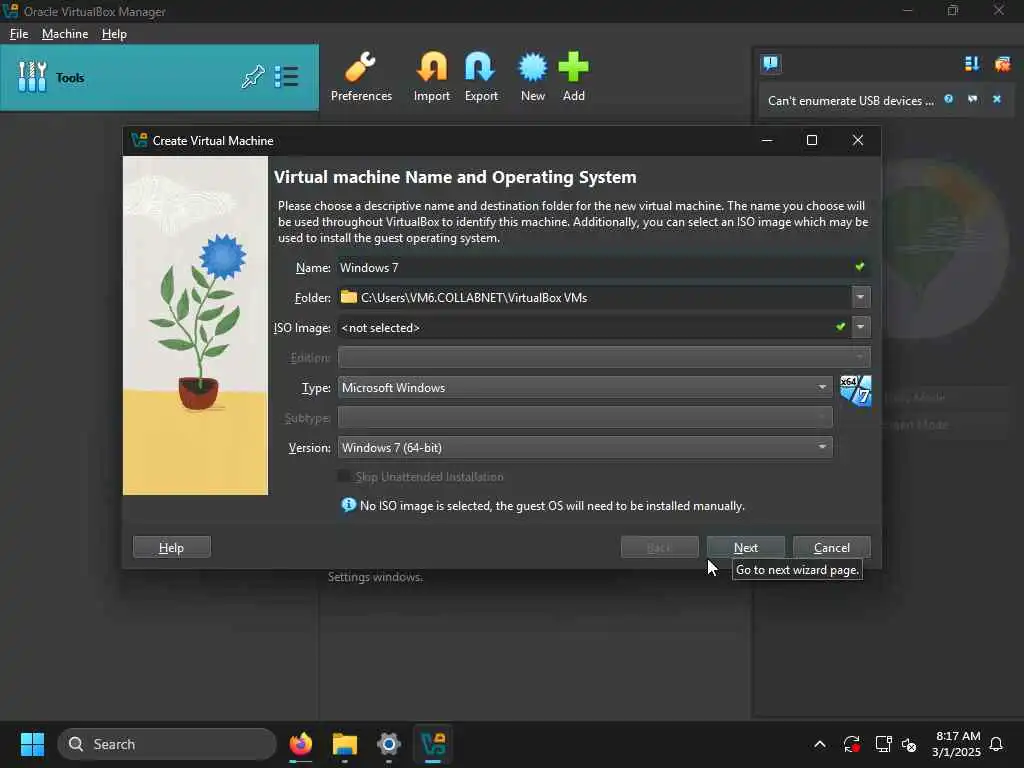1024x768 pixels.
Task: Dismiss the USB devices notification
Action: click(997, 99)
